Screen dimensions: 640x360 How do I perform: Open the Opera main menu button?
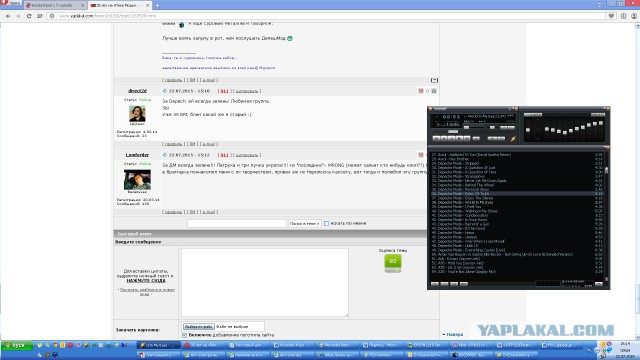(x=10, y=3)
